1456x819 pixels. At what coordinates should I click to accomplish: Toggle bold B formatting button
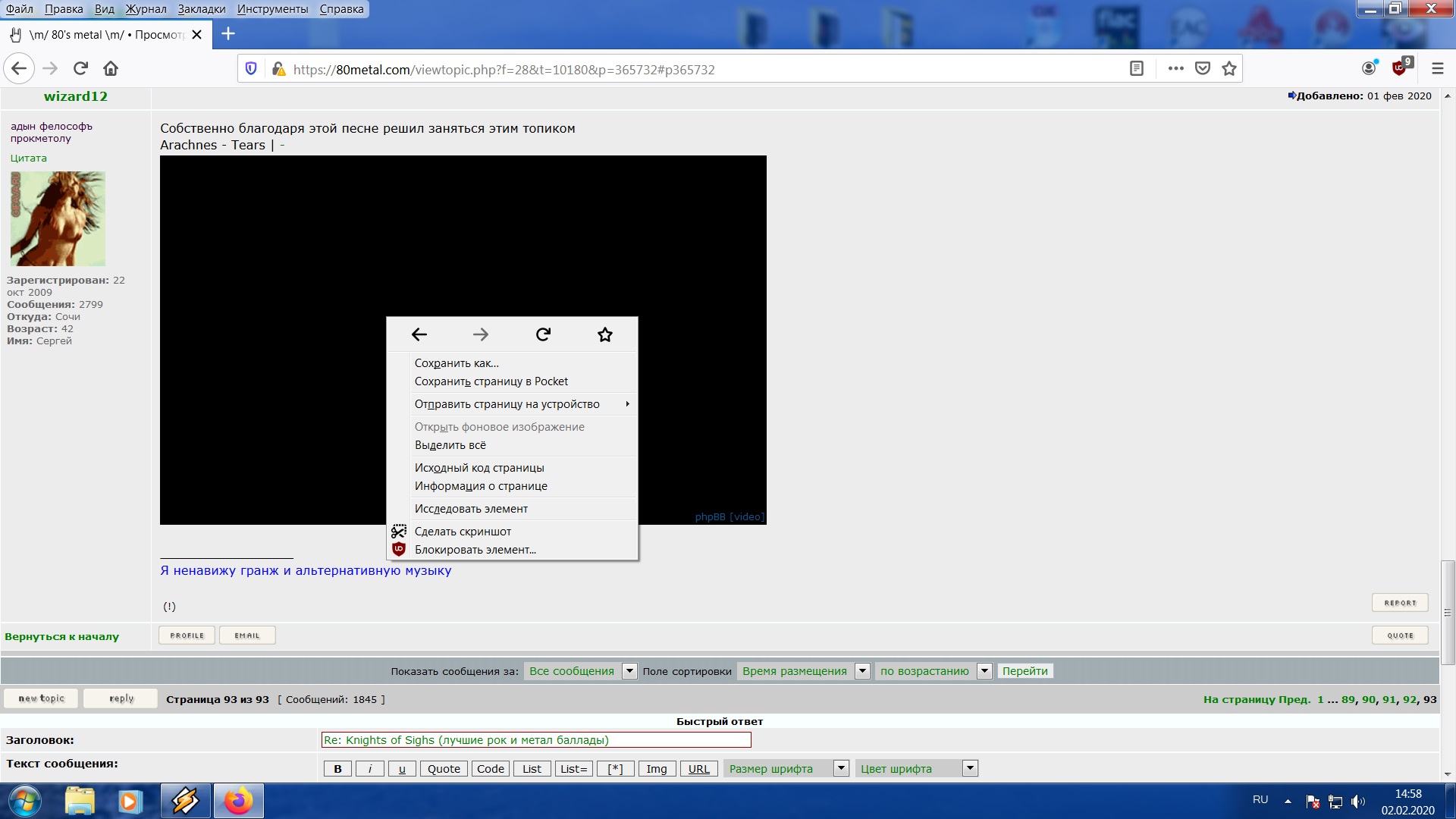(x=337, y=769)
